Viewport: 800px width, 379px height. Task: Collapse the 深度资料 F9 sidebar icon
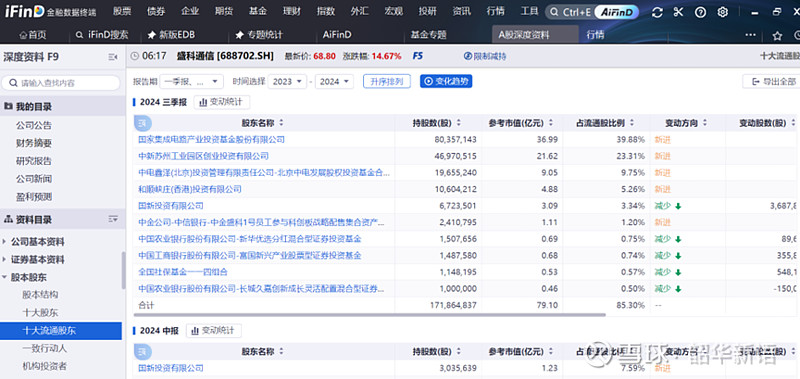point(113,57)
